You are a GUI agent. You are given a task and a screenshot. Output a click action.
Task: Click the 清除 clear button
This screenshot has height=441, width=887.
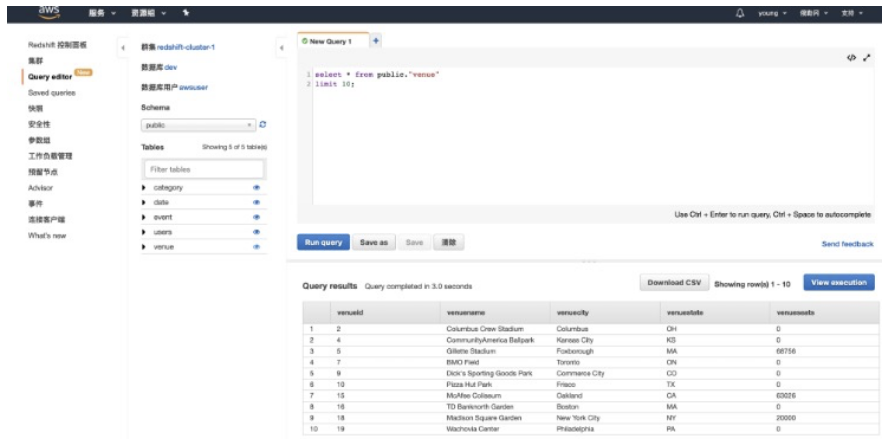(449, 243)
